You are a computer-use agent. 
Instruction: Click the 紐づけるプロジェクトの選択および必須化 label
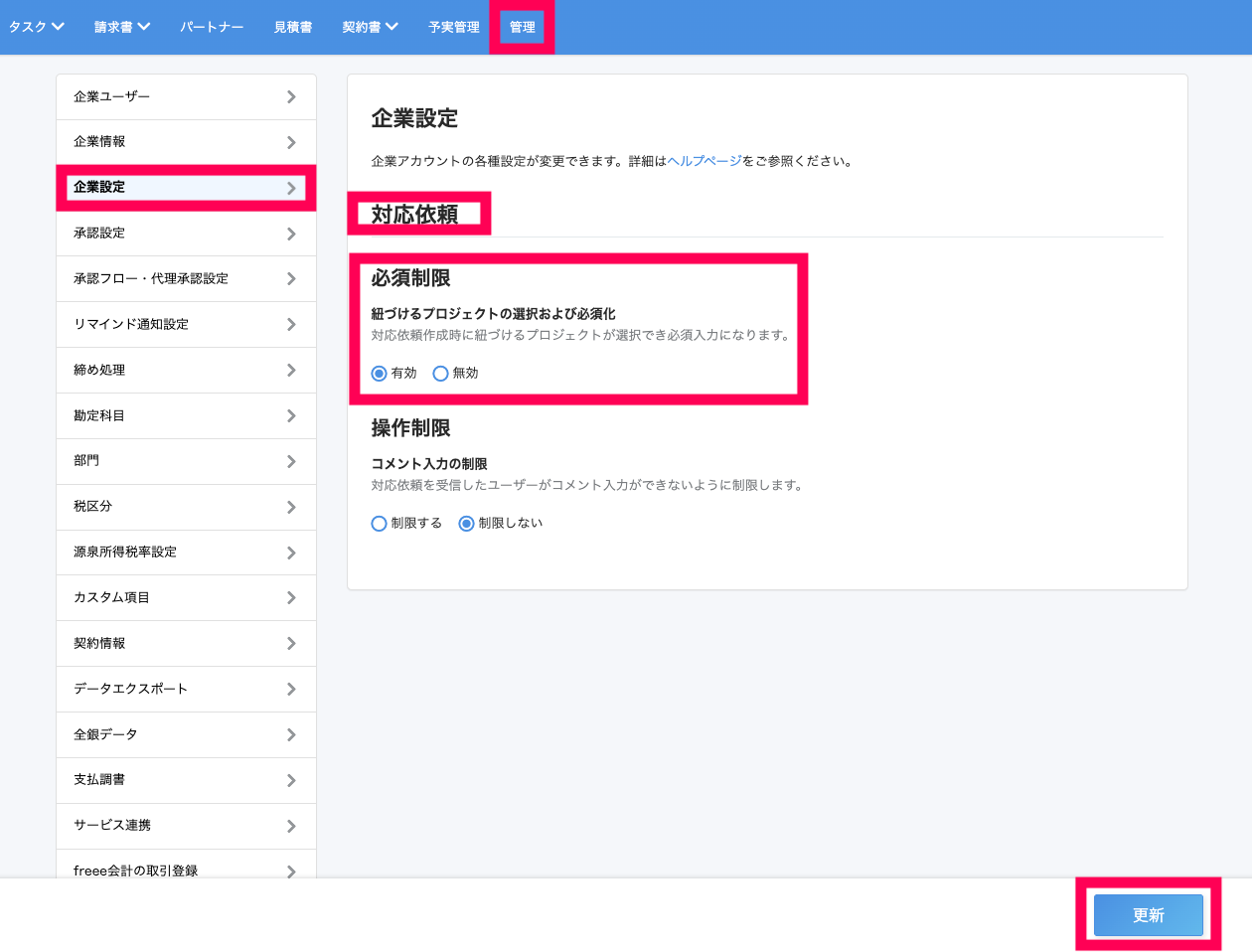(494, 314)
